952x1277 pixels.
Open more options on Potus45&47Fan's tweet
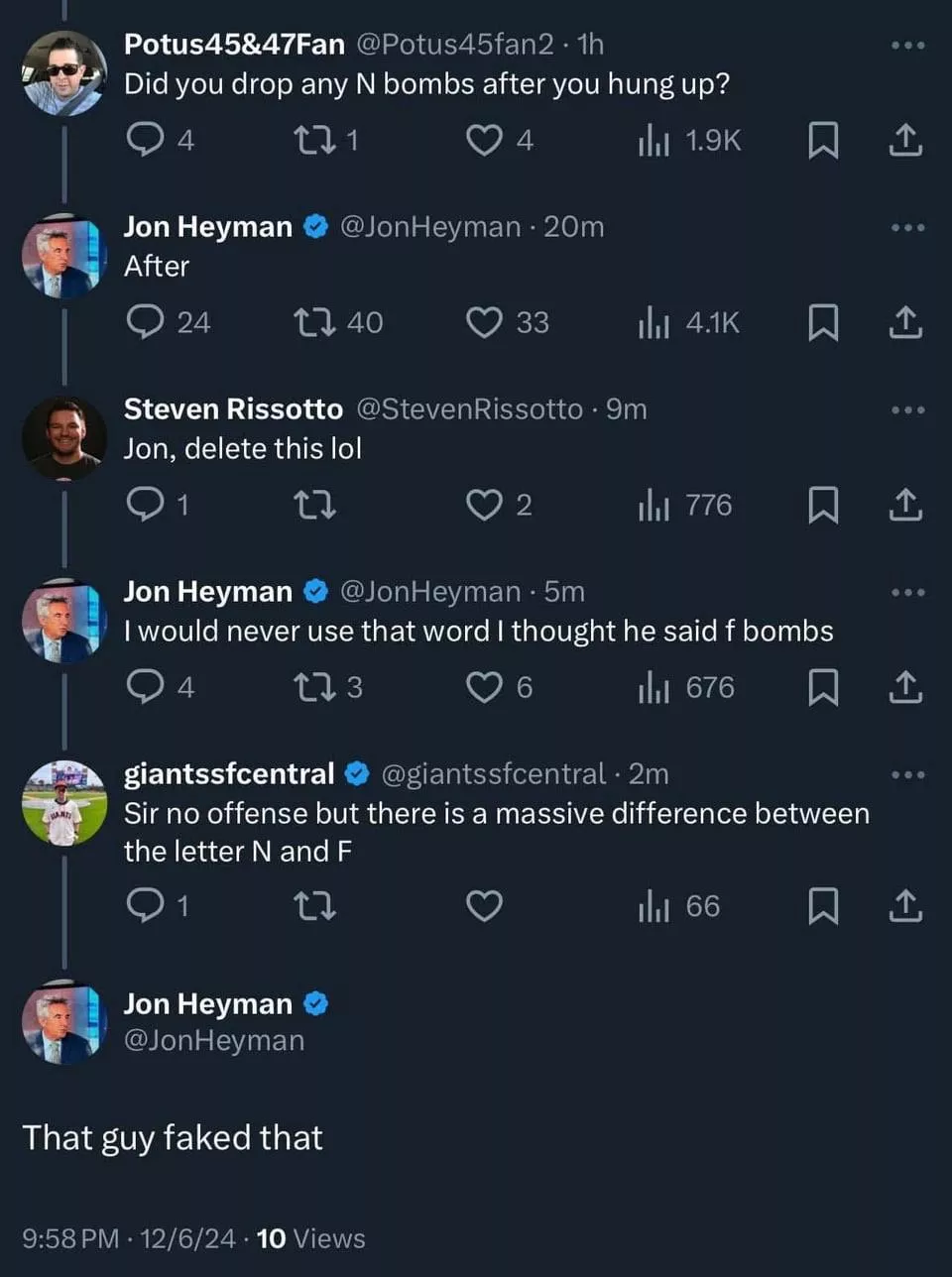pos(906,45)
